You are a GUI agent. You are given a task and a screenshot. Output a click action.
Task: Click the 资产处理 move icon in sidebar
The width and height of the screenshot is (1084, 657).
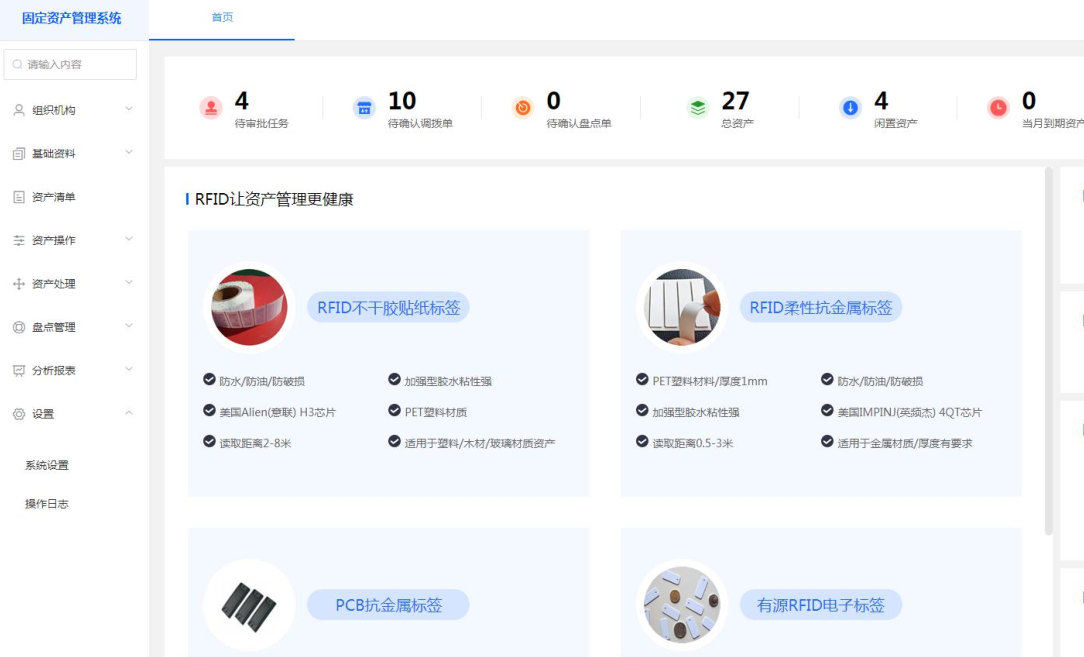coord(19,284)
